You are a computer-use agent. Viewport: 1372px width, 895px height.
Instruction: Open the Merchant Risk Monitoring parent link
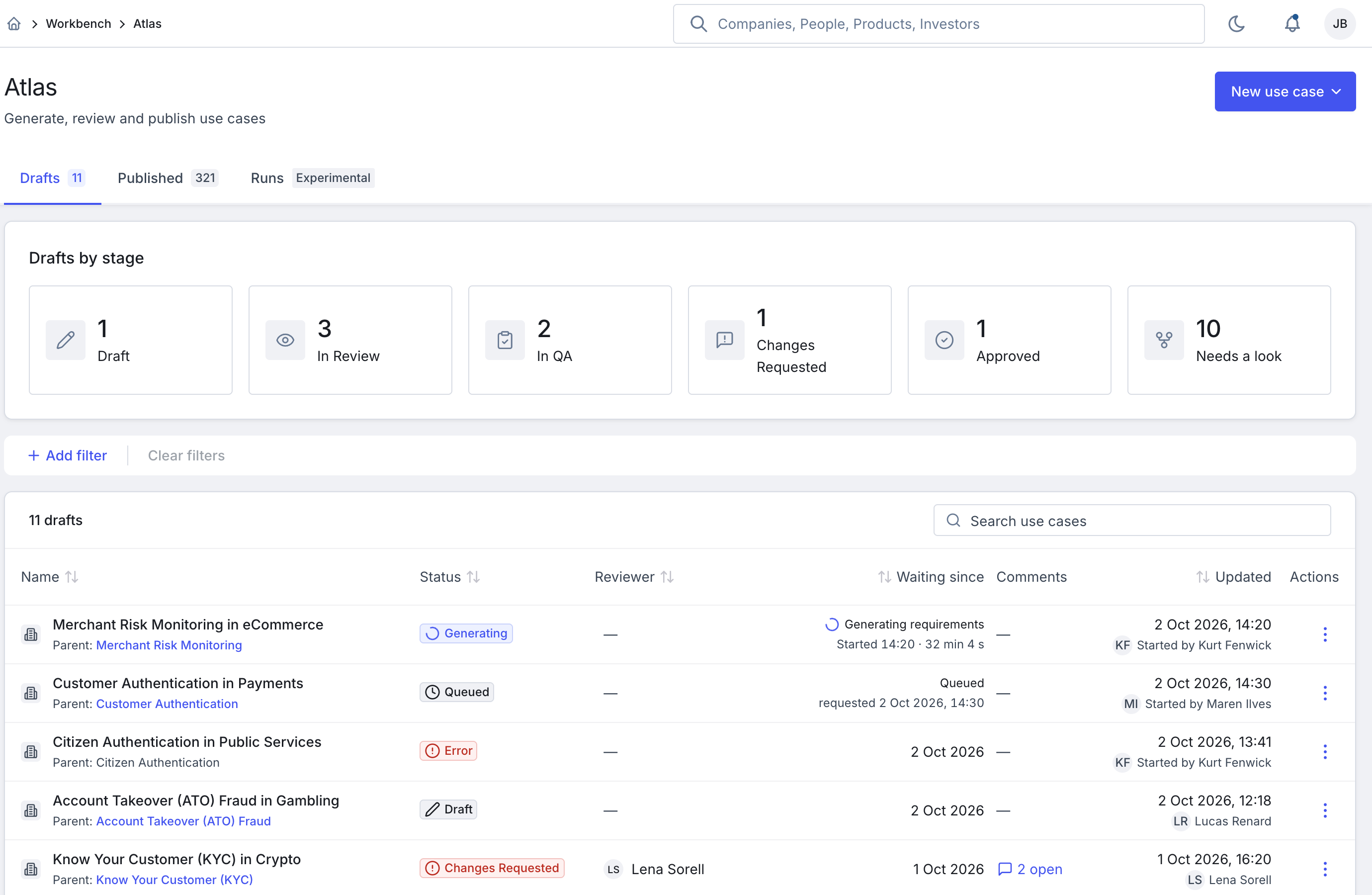click(x=169, y=645)
